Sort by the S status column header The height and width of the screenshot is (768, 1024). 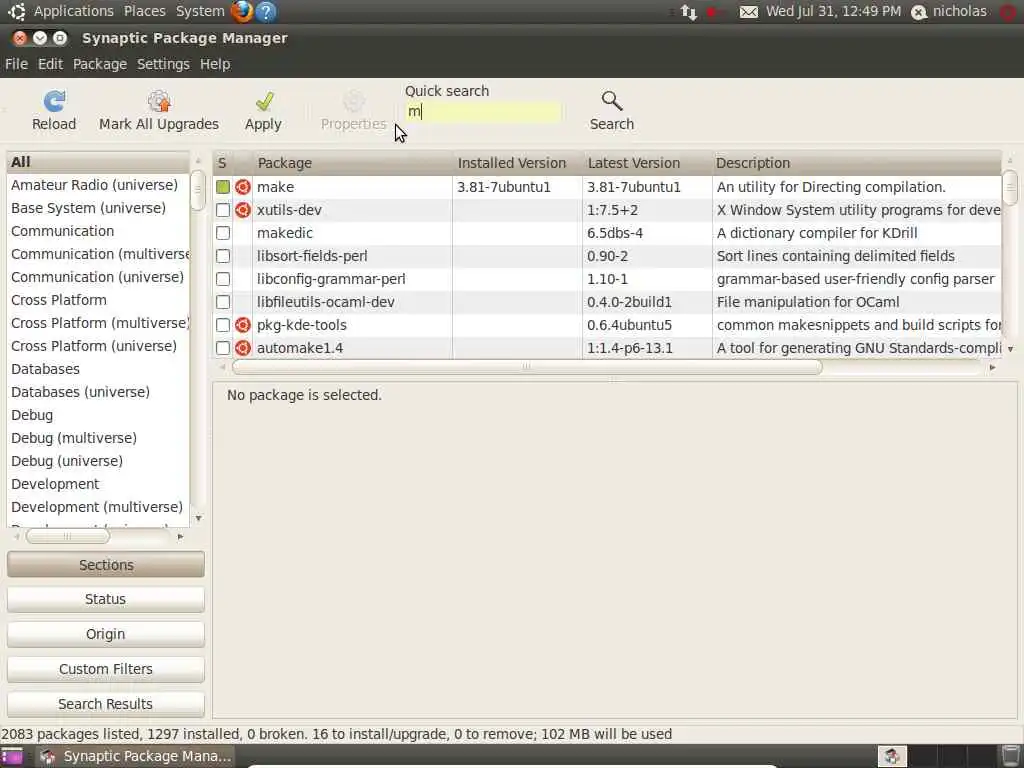point(223,163)
